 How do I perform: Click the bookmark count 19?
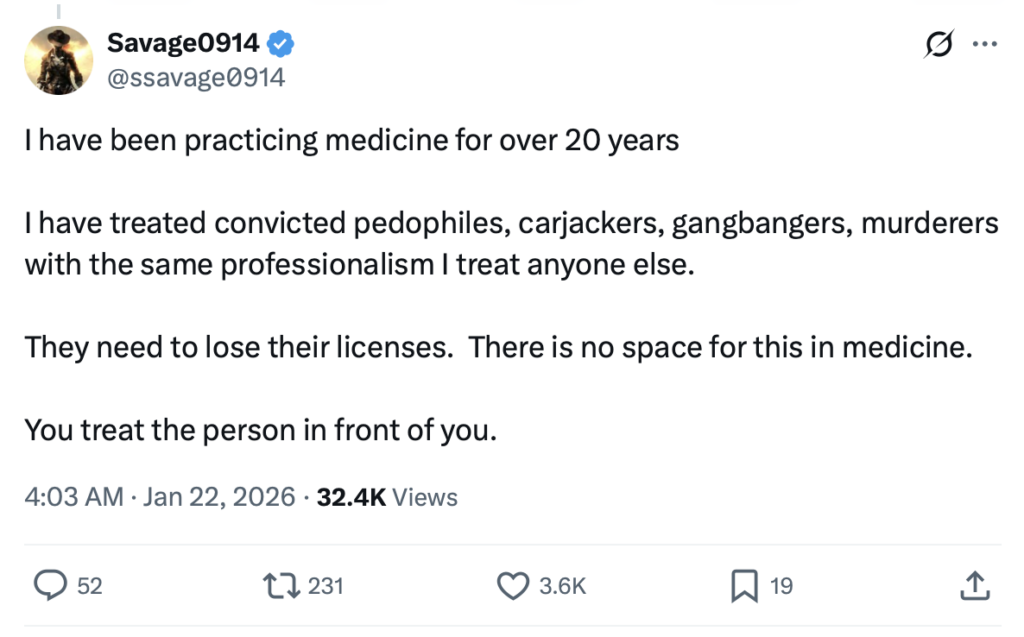point(781,586)
